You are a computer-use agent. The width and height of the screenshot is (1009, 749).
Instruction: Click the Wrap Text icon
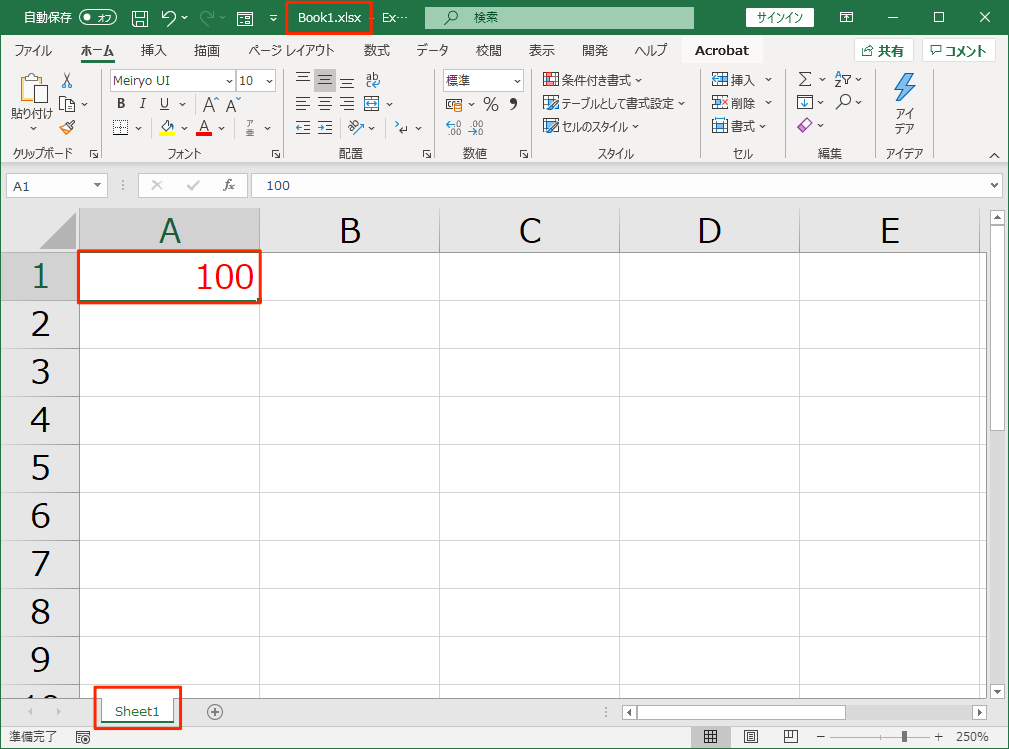click(x=373, y=81)
